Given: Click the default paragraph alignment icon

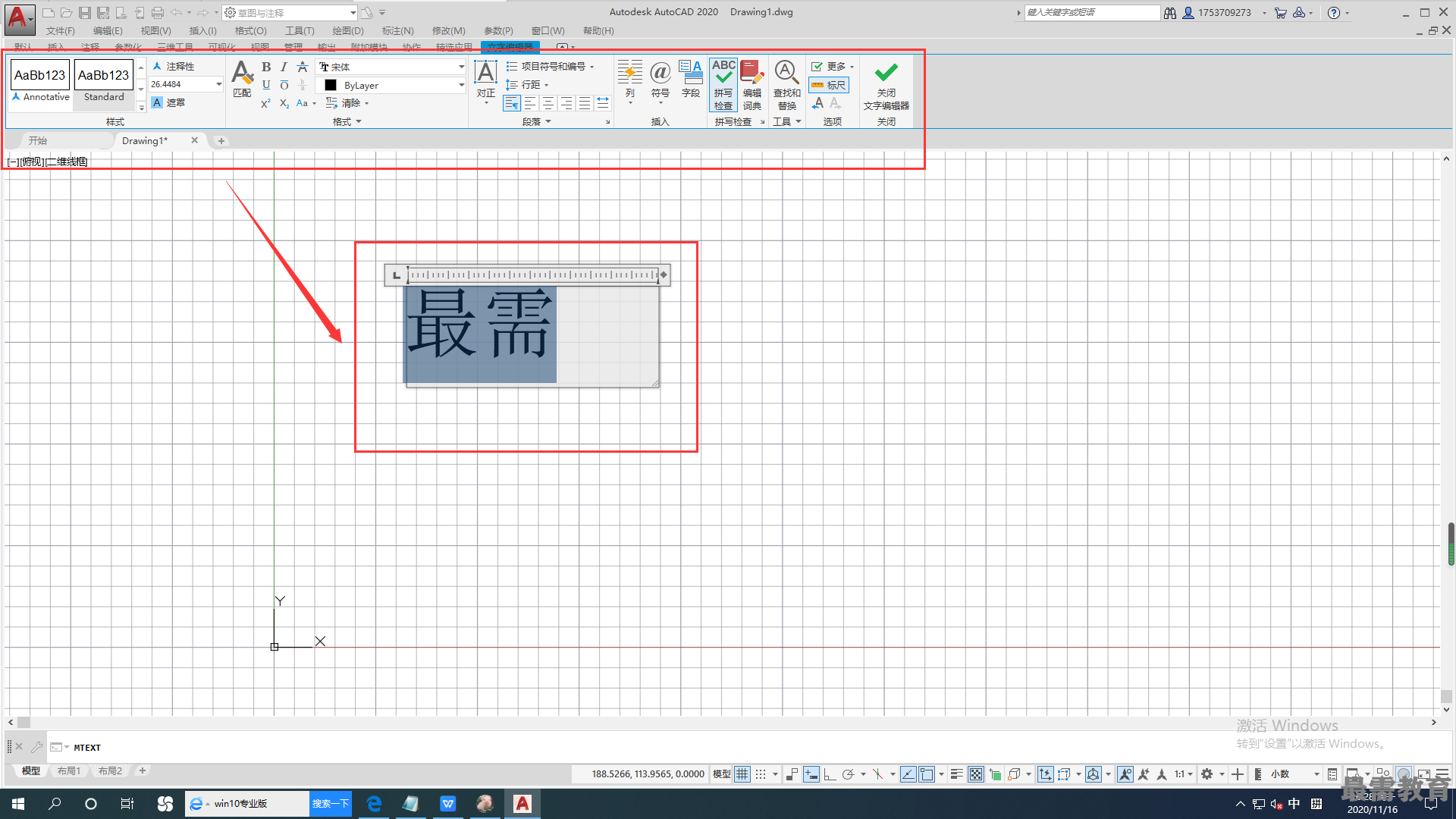Looking at the screenshot, I should pos(512,103).
